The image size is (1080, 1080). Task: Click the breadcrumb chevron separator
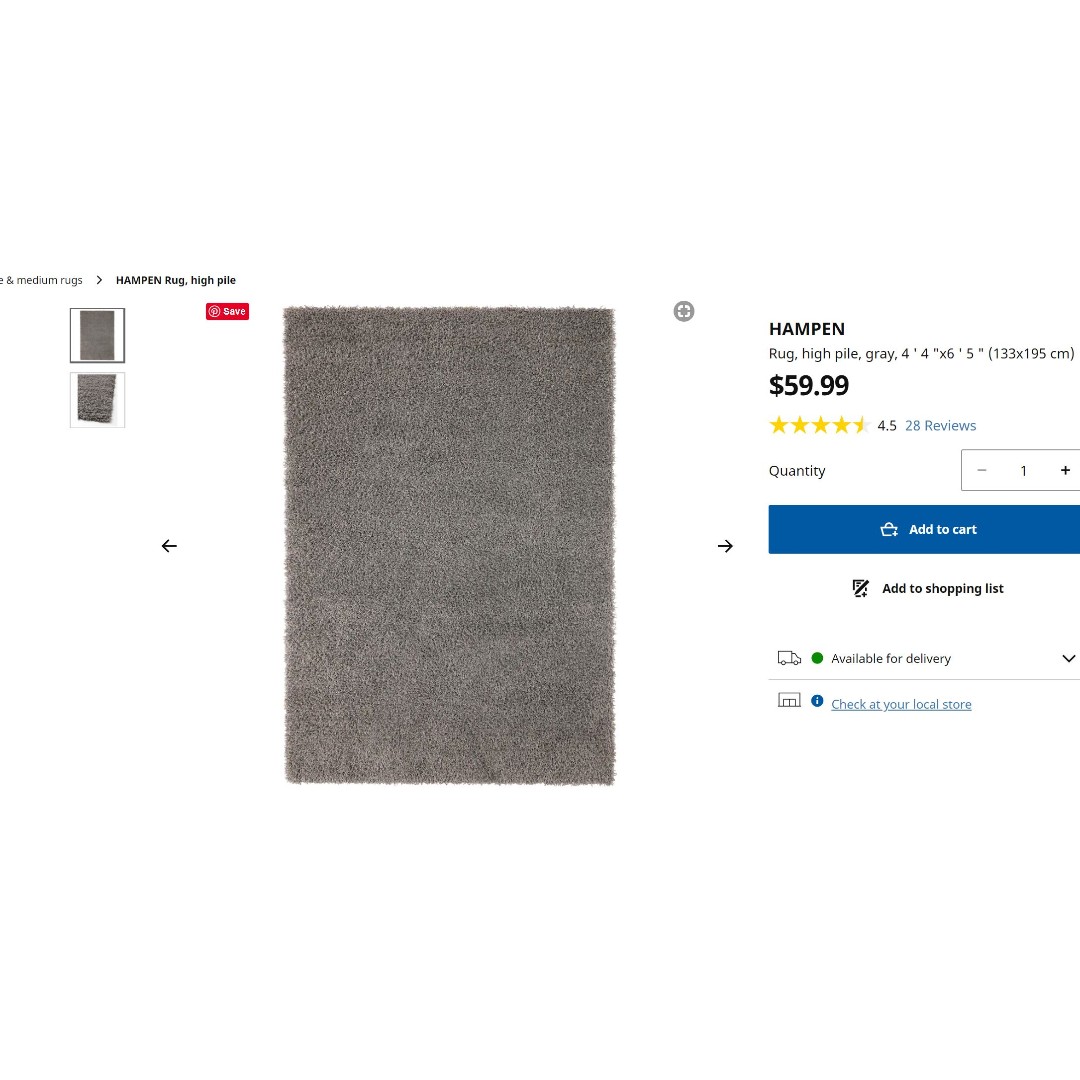click(x=99, y=280)
